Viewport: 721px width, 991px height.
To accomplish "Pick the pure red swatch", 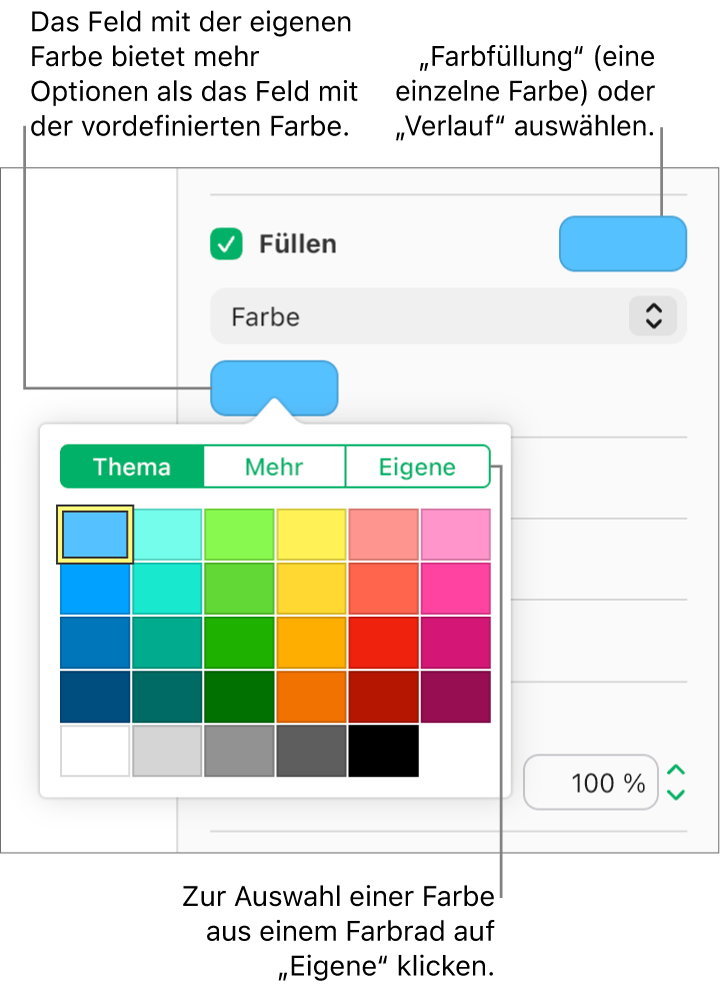I will click(x=383, y=642).
